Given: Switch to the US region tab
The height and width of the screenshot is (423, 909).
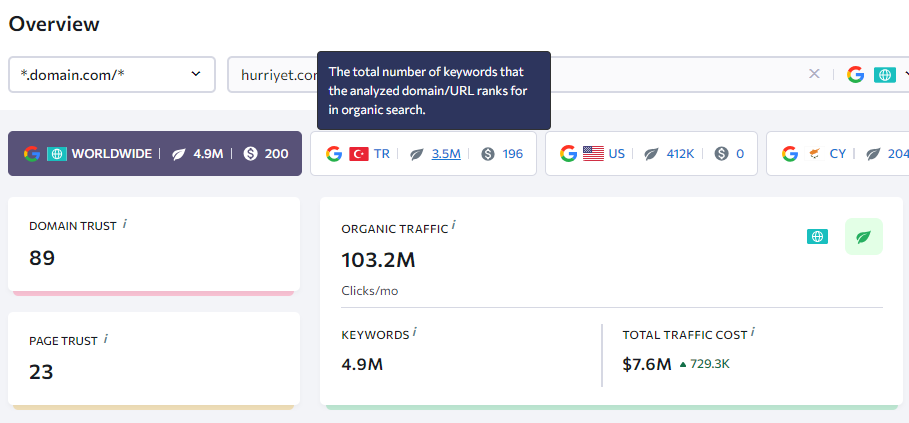Looking at the screenshot, I should click(651, 154).
